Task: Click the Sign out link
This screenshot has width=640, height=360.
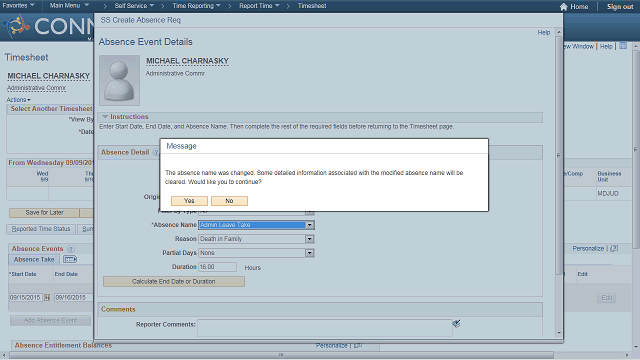Action: pyautogui.click(x=620, y=7)
